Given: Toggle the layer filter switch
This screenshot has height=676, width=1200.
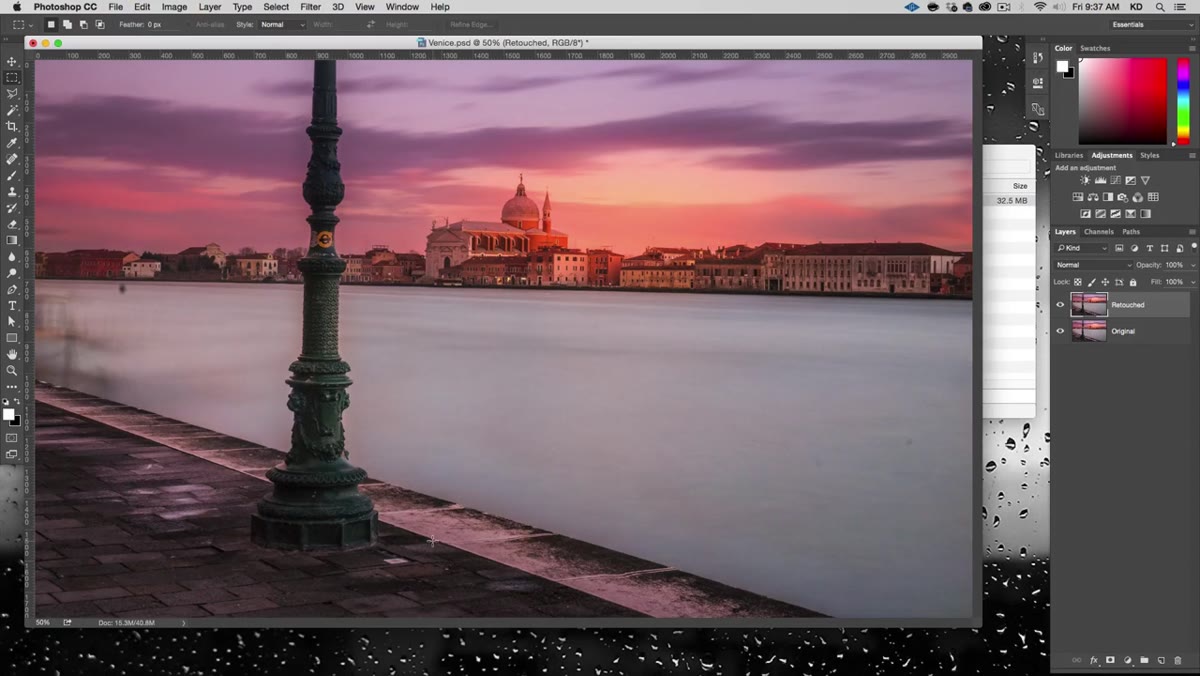Looking at the screenshot, I should [1193, 248].
